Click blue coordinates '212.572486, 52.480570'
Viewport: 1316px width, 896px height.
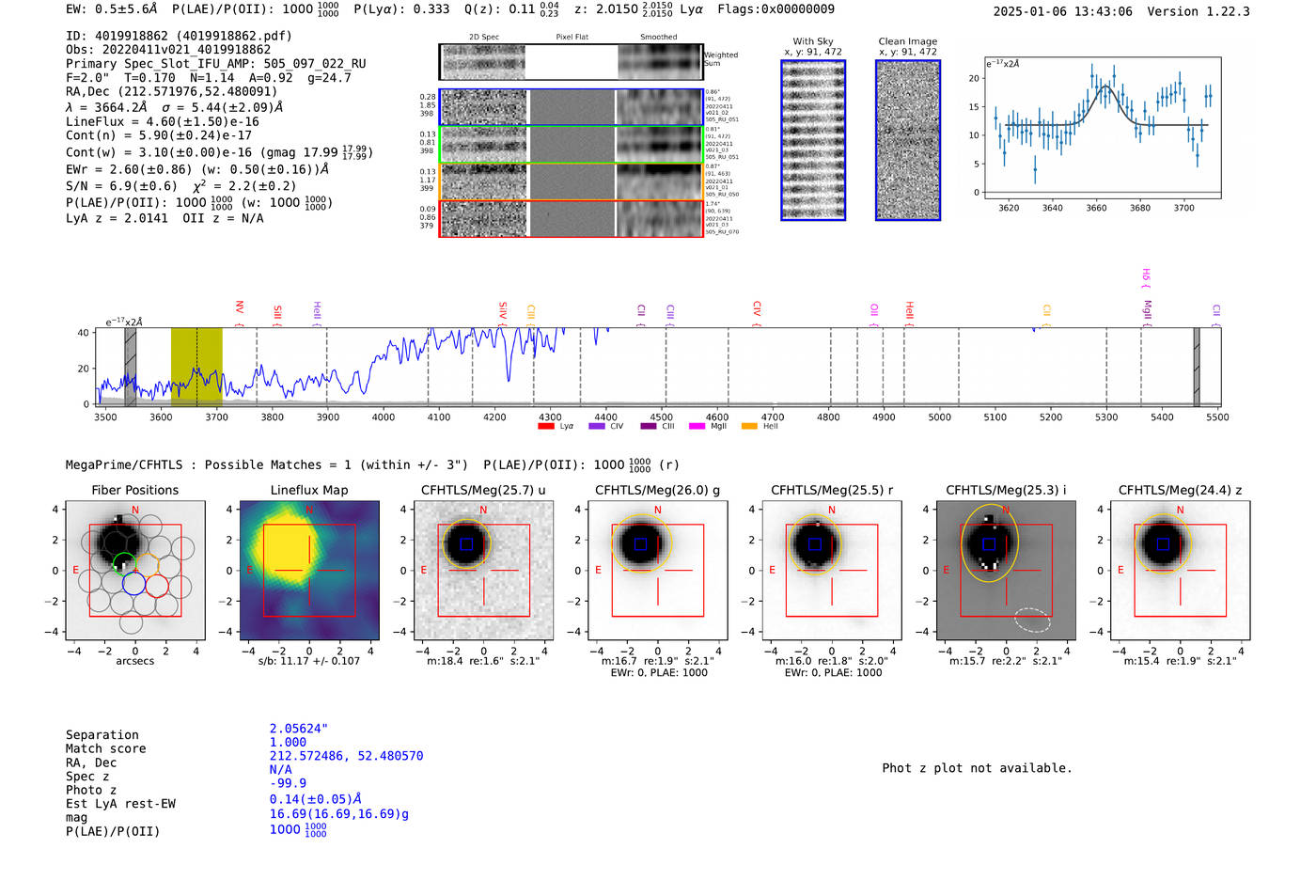pyautogui.click(x=346, y=756)
